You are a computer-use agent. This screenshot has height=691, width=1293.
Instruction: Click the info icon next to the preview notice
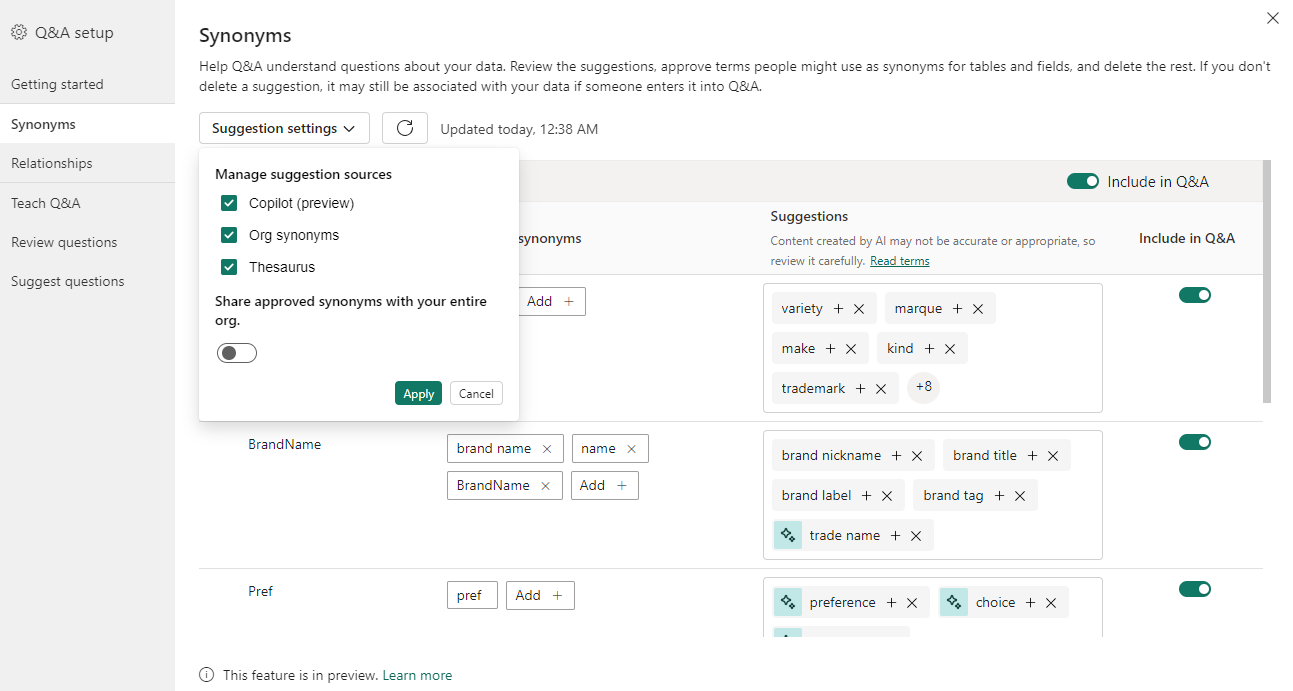pos(206,675)
